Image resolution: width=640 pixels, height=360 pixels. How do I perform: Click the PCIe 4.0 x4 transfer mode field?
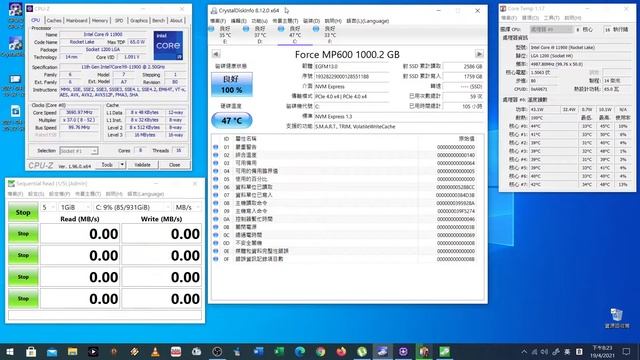point(352,96)
